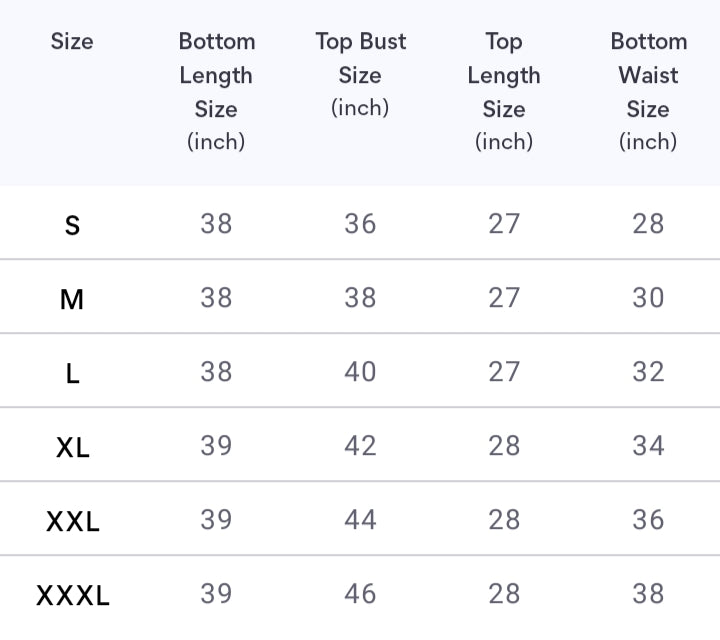Select the XL size row label
Image resolution: width=720 pixels, height=640 pixels.
pos(72,447)
